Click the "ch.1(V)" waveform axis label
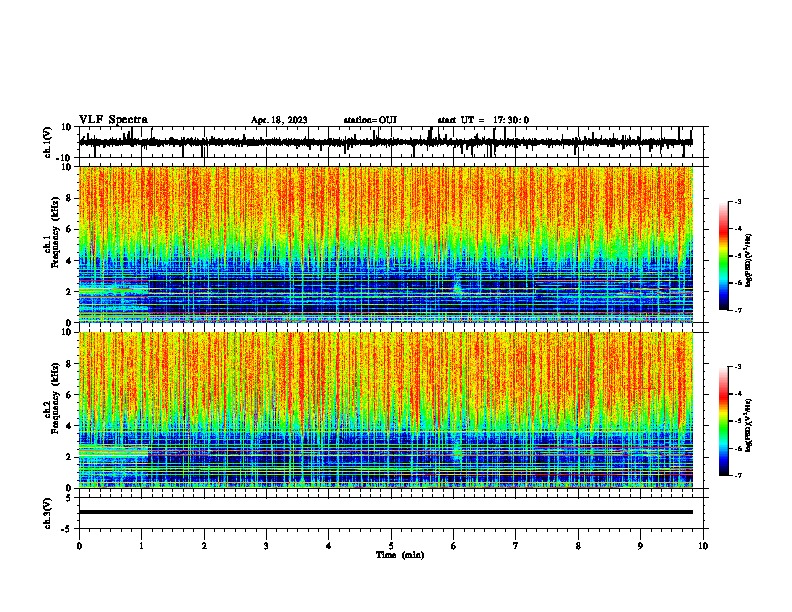 (47, 142)
